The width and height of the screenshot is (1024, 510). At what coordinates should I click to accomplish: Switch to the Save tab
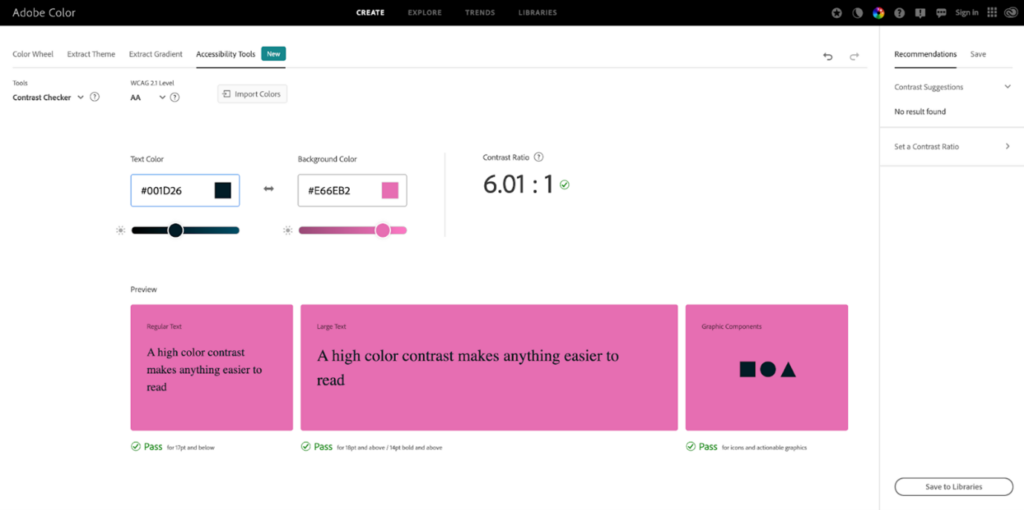pyautogui.click(x=978, y=54)
